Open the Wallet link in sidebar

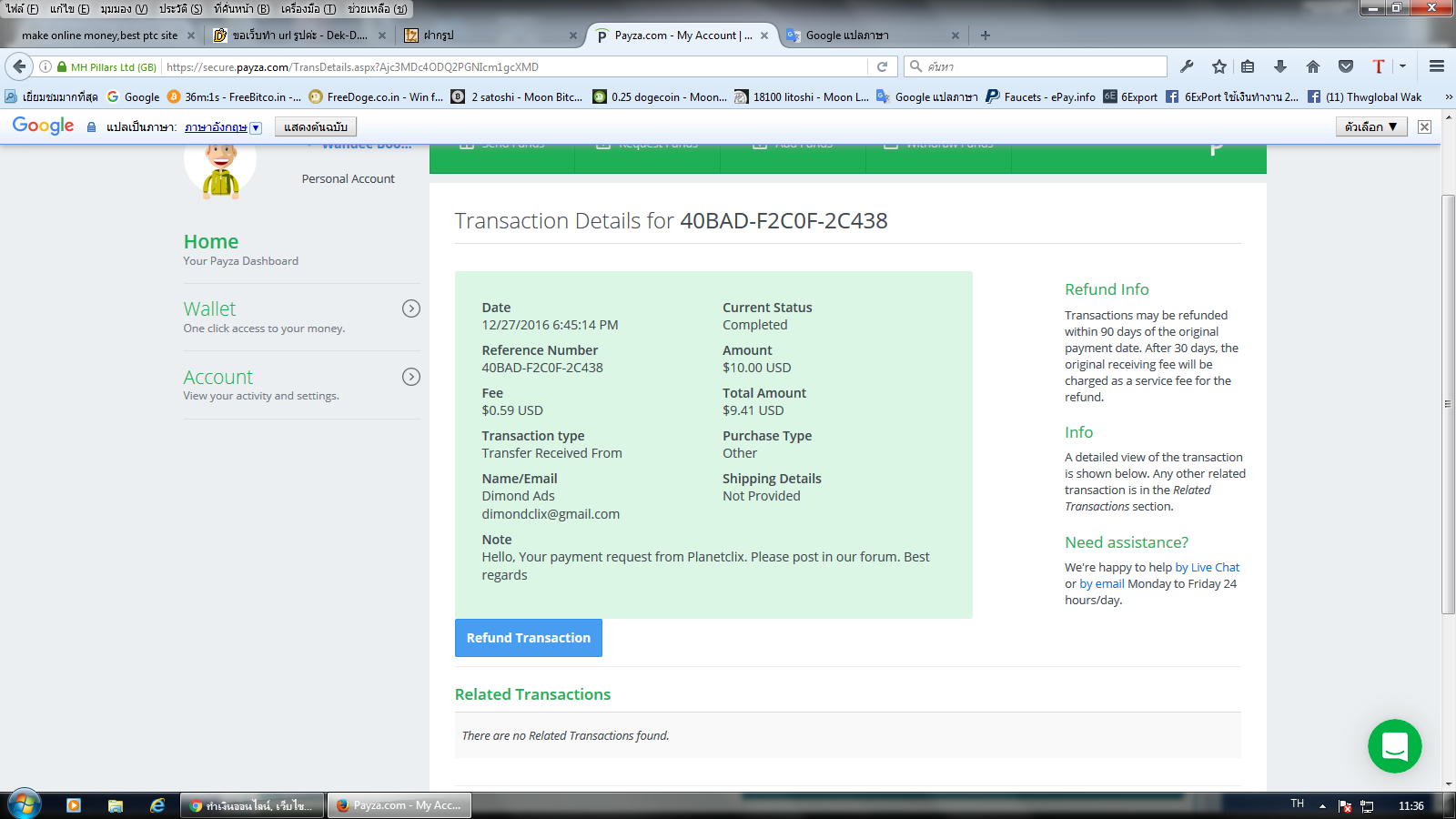pyautogui.click(x=209, y=308)
